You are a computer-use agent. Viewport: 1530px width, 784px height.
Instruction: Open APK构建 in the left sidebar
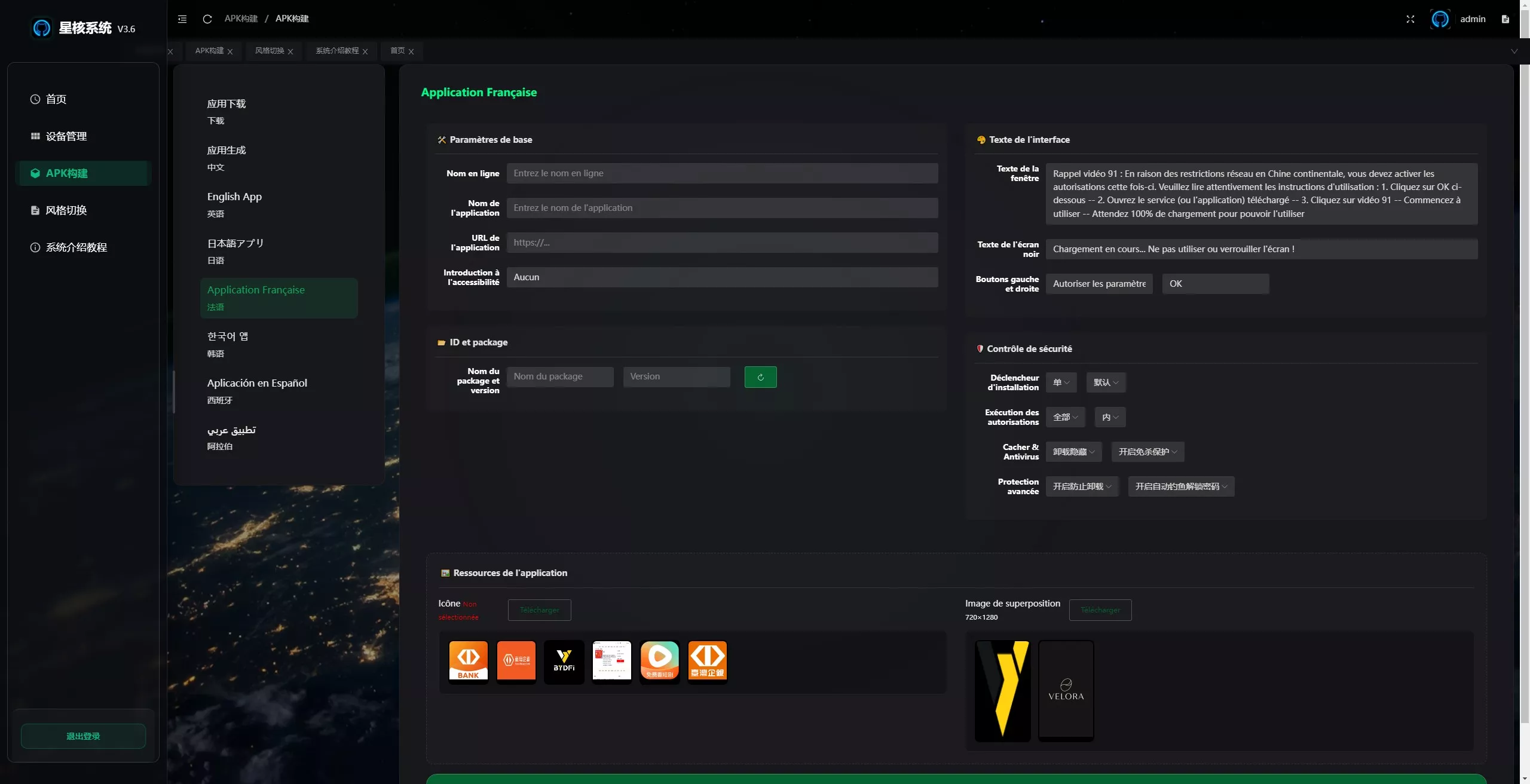tap(84, 173)
